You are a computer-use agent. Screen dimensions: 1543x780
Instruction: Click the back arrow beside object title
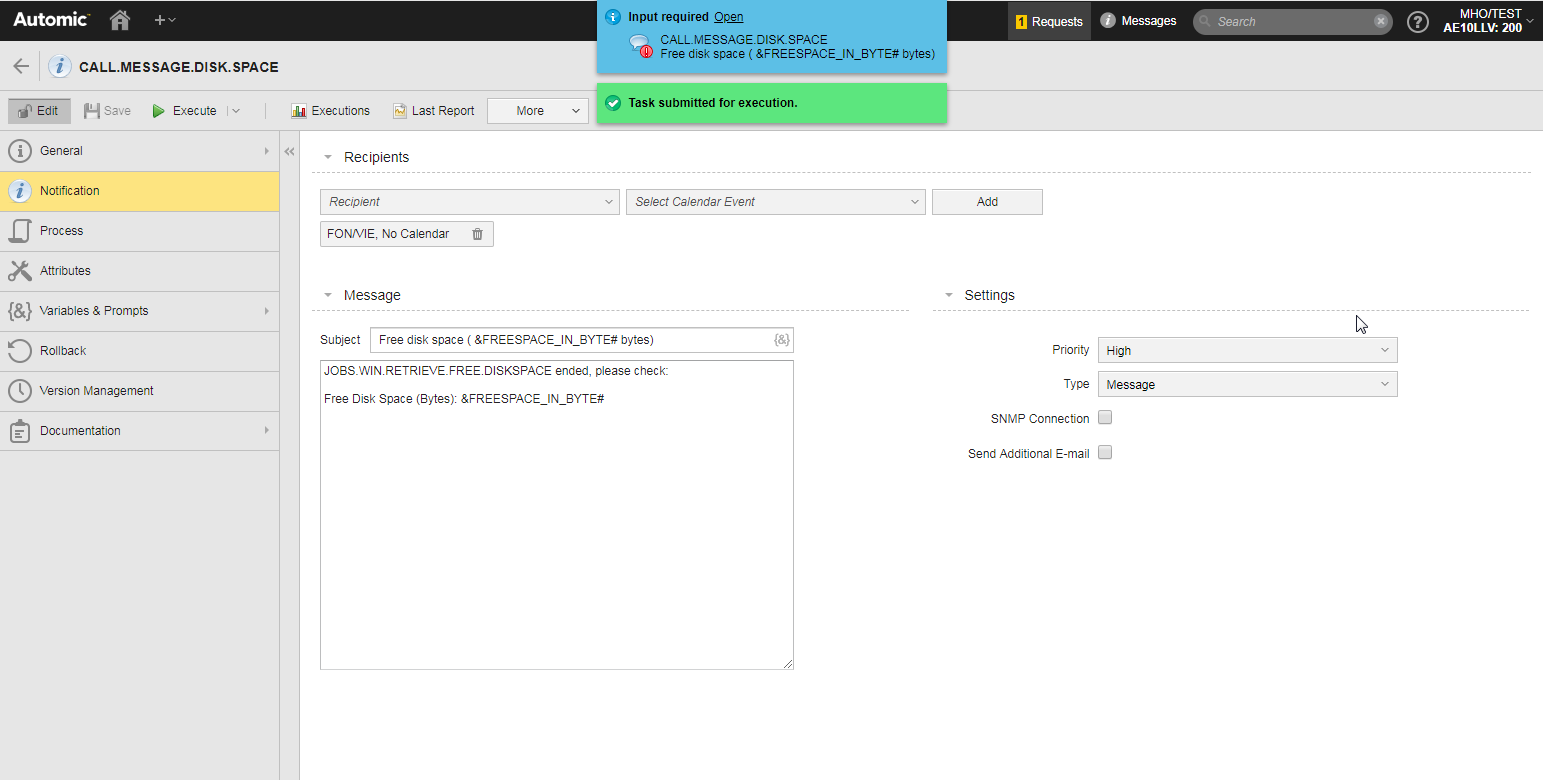coord(21,67)
